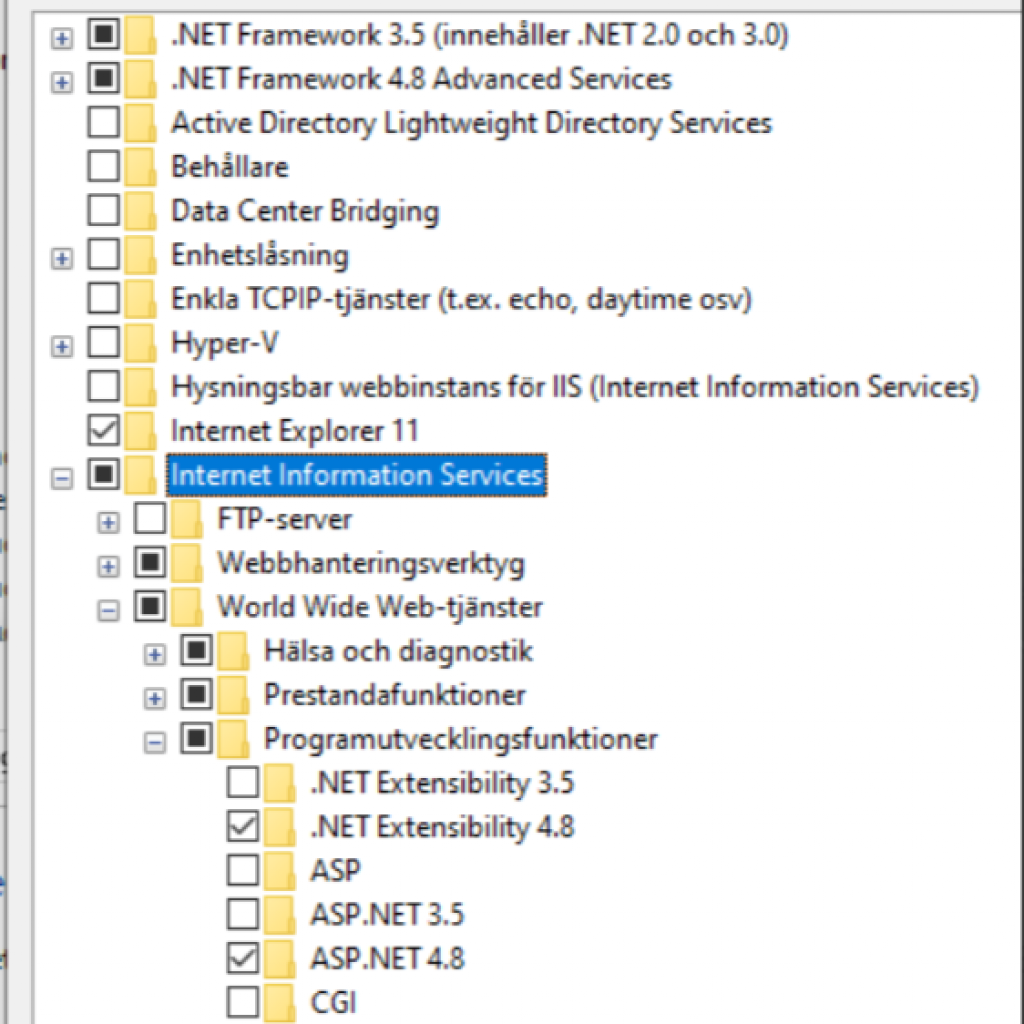
Task: Toggle .NET Framework 3.5 checkbox
Action: (x=103, y=34)
